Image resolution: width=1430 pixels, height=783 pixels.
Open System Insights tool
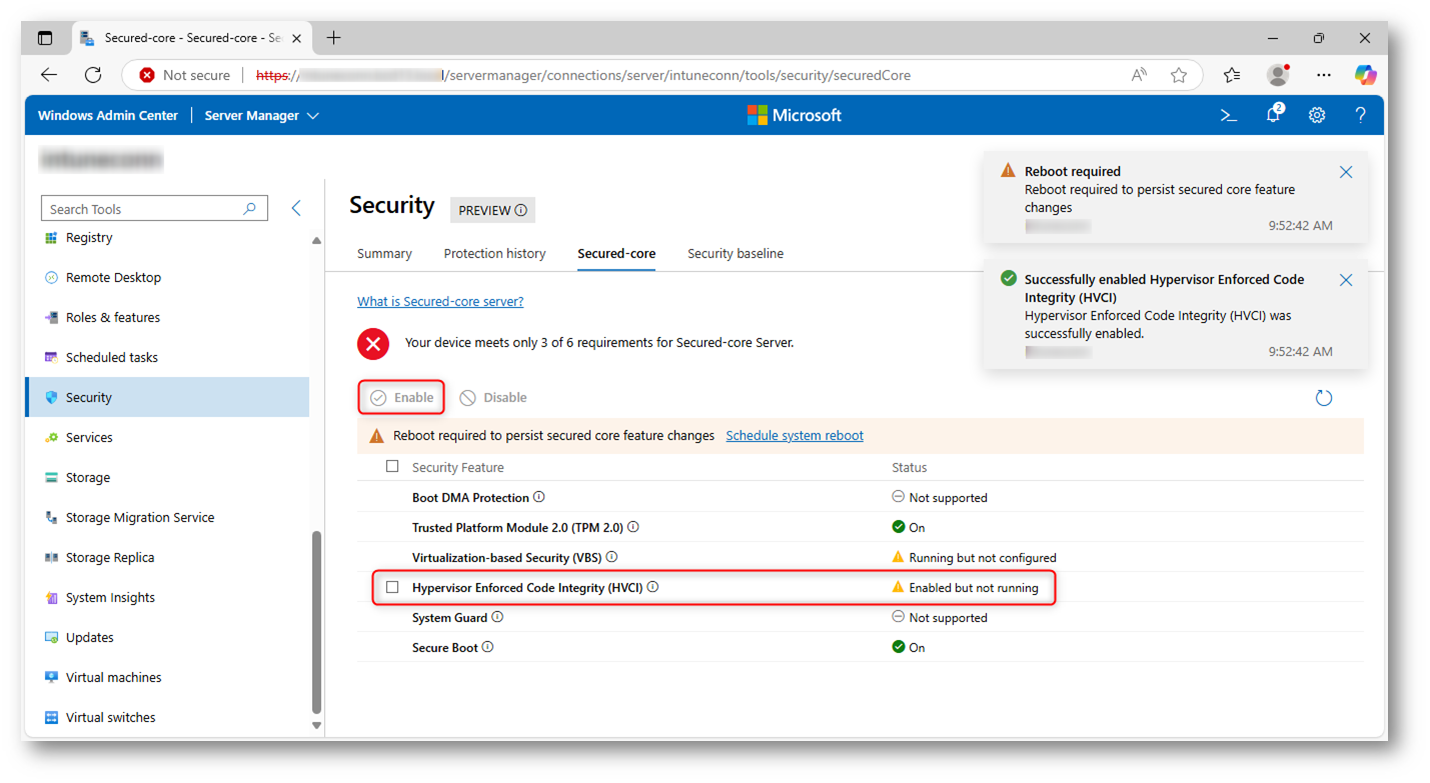tap(167, 597)
